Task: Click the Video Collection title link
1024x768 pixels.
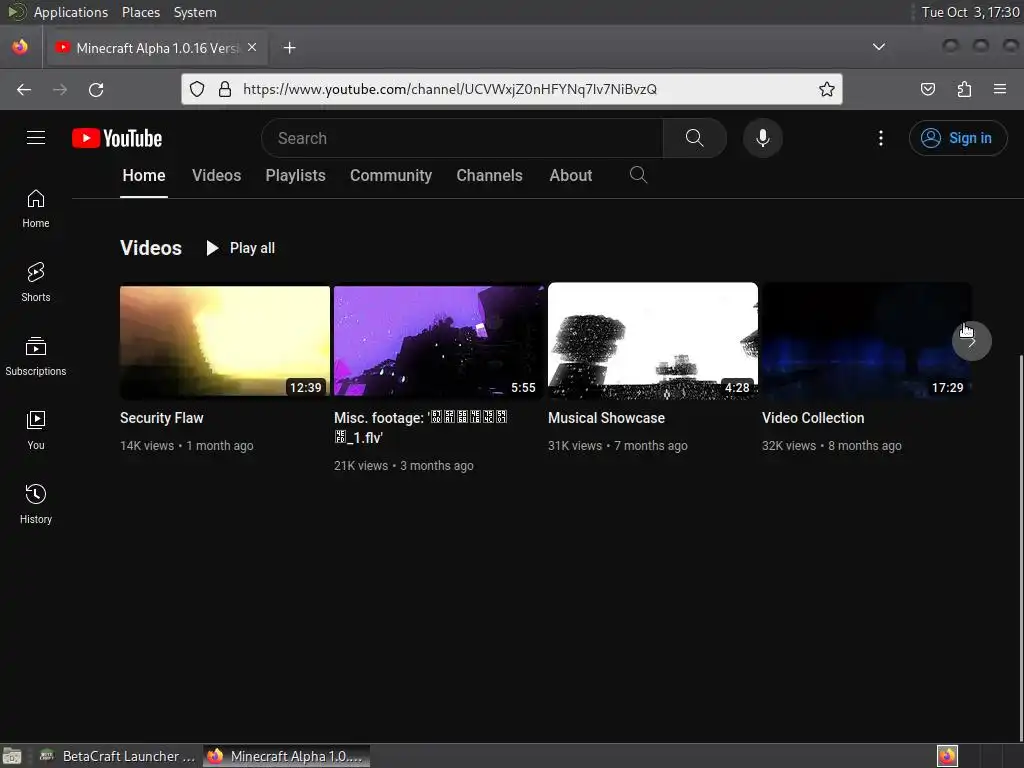Action: 812,418
